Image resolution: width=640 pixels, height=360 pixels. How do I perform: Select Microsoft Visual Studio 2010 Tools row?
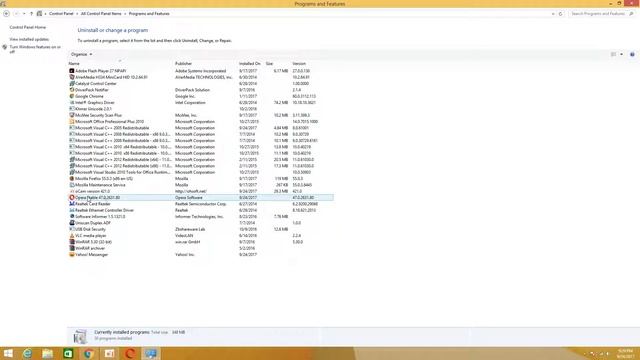(200, 172)
